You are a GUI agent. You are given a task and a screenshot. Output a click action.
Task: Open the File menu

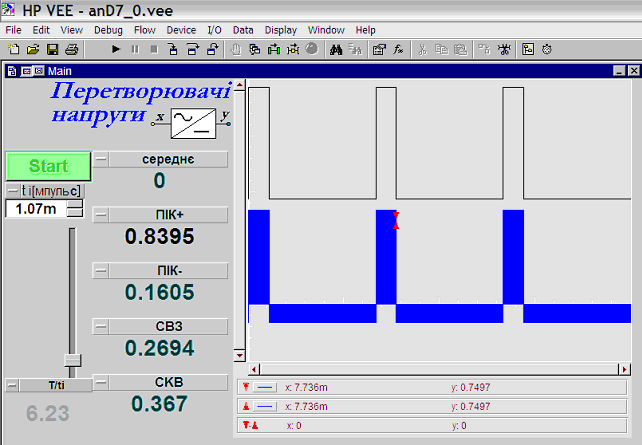click(13, 30)
